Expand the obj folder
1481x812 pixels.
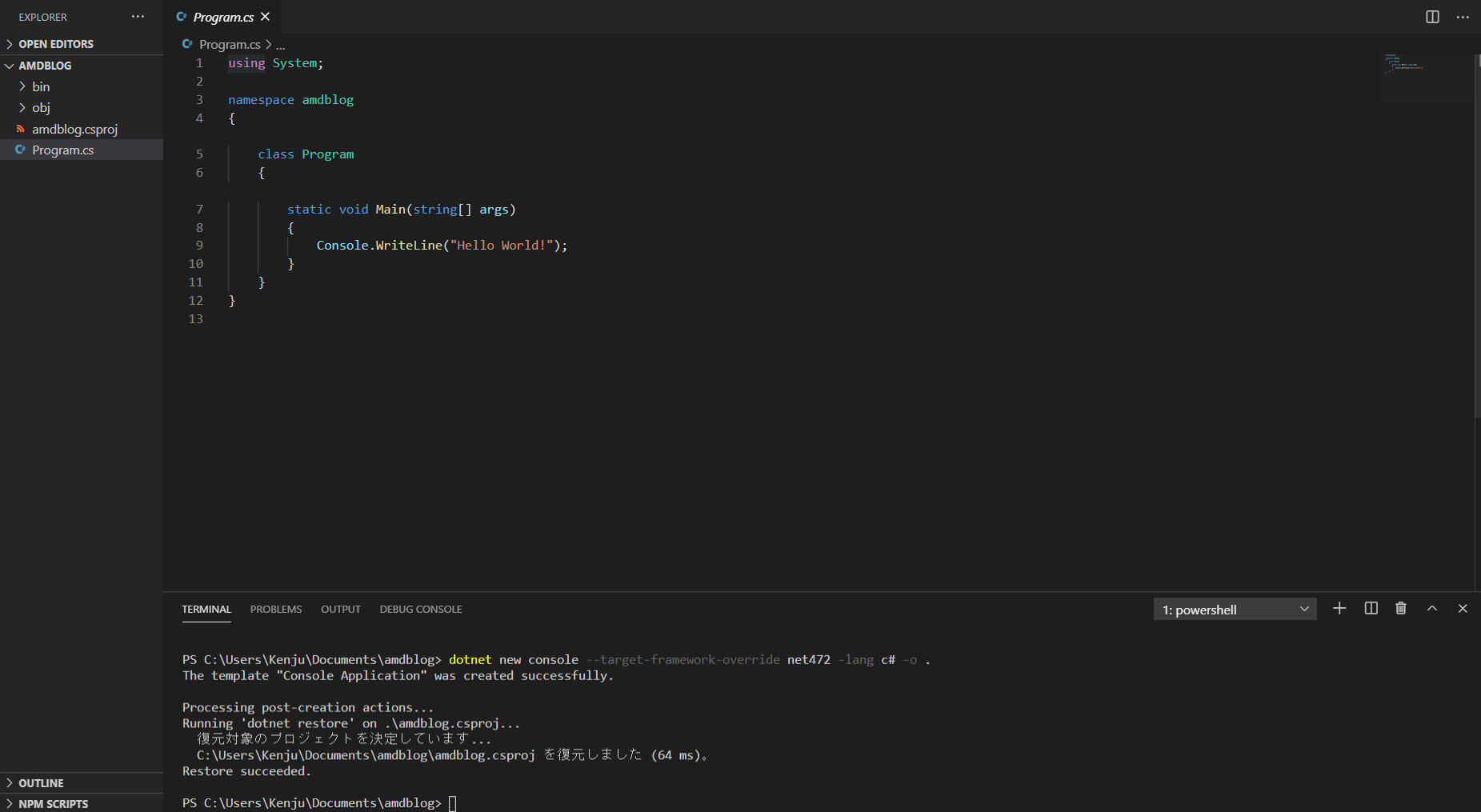point(41,107)
